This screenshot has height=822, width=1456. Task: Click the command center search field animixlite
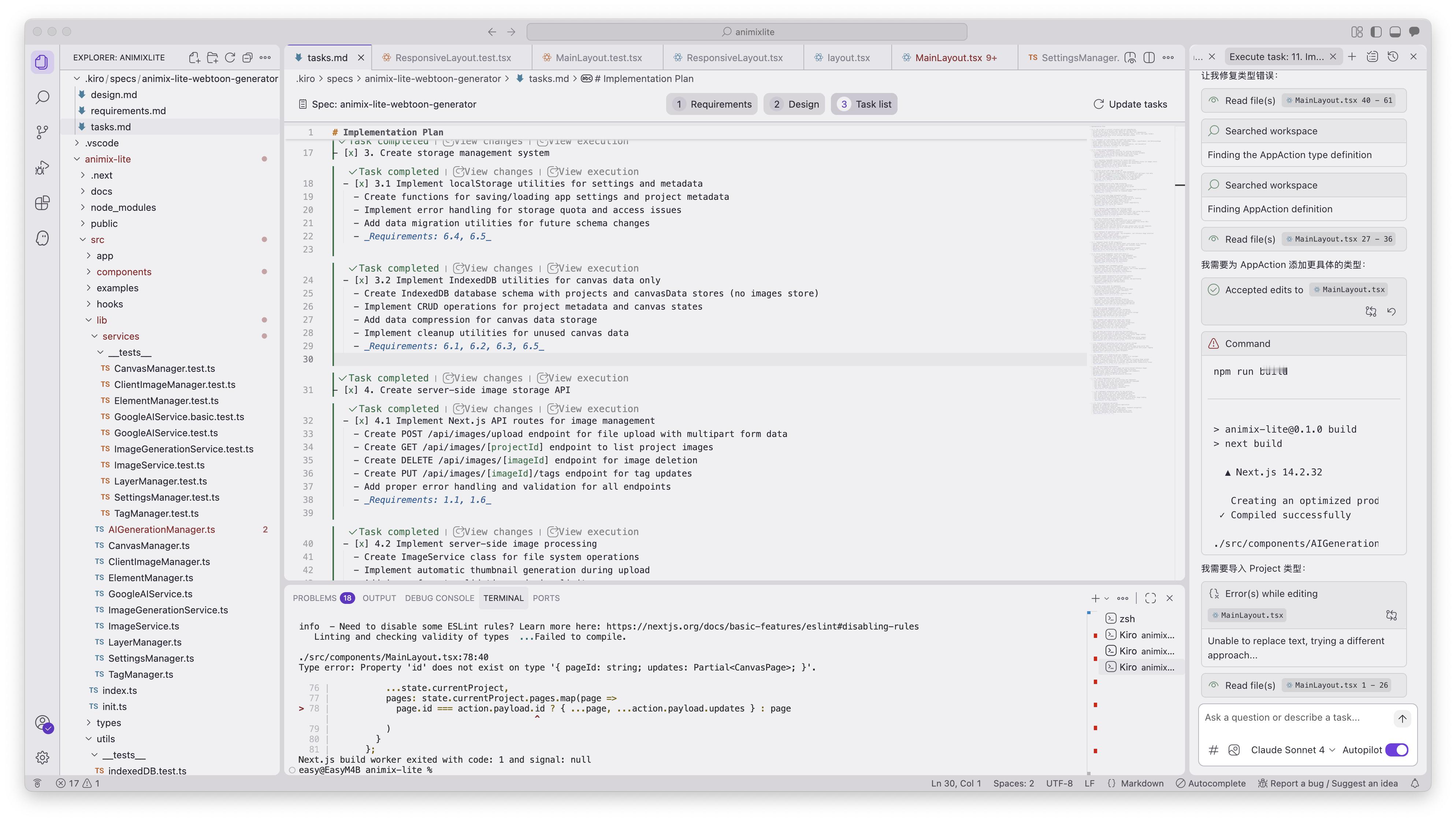[x=747, y=31]
